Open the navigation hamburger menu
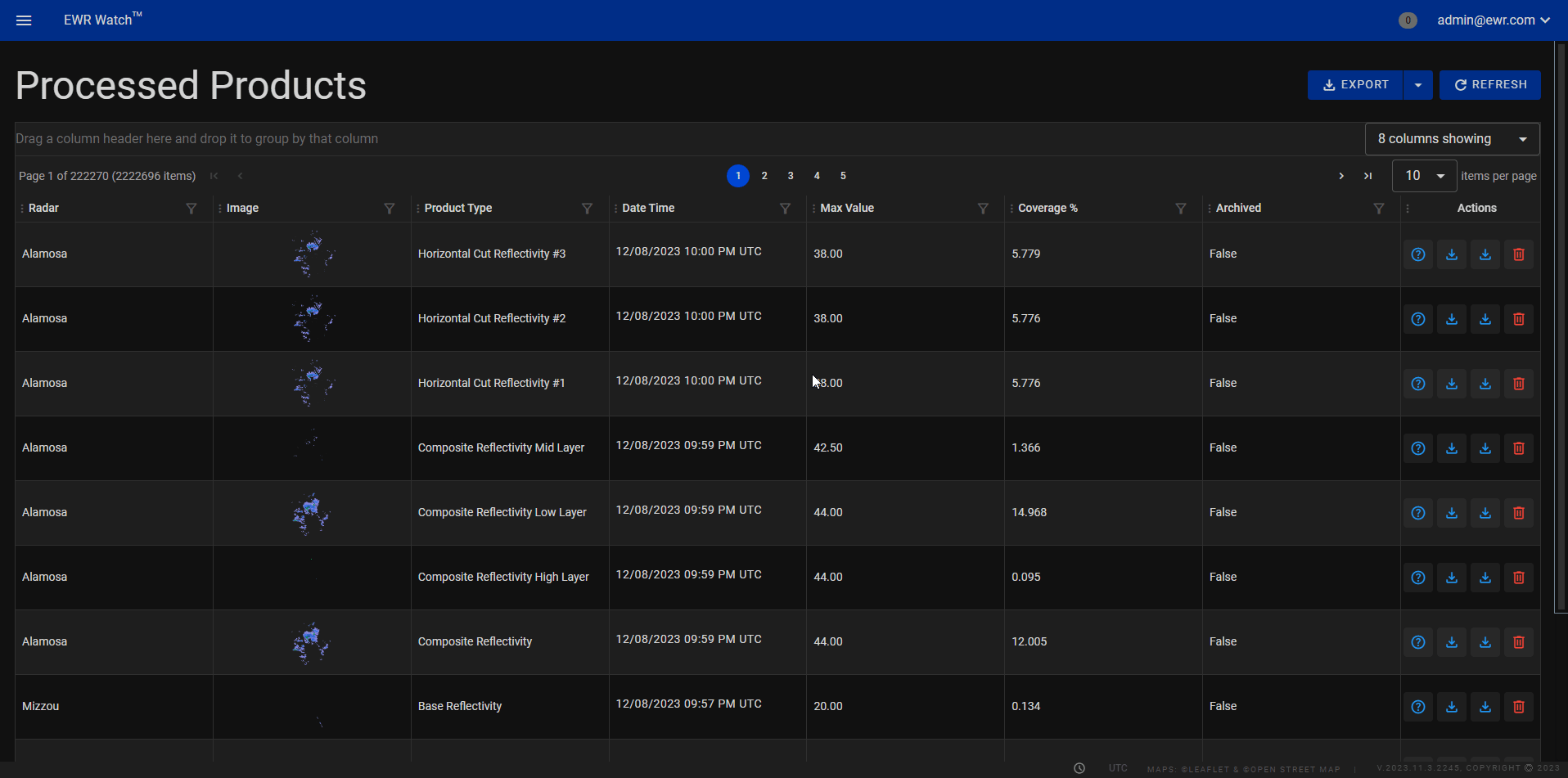 [x=24, y=20]
